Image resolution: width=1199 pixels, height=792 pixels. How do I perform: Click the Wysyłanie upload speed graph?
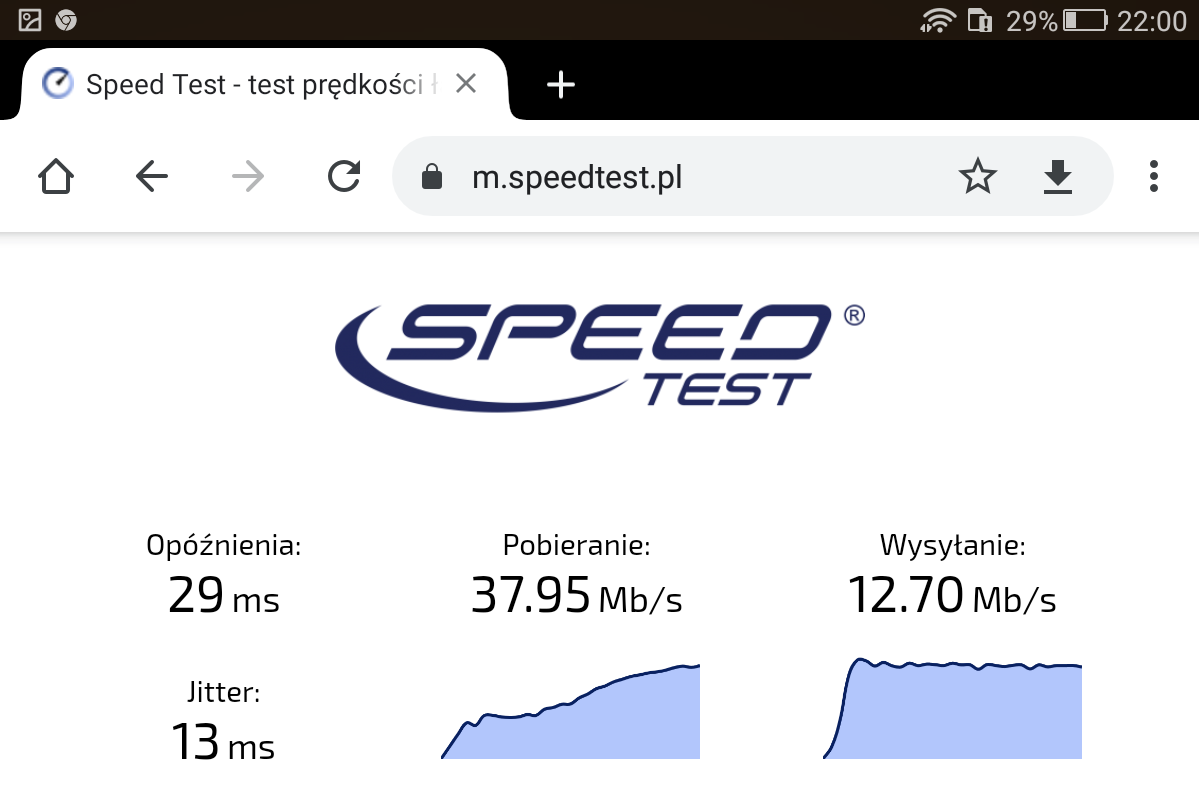coord(952,709)
